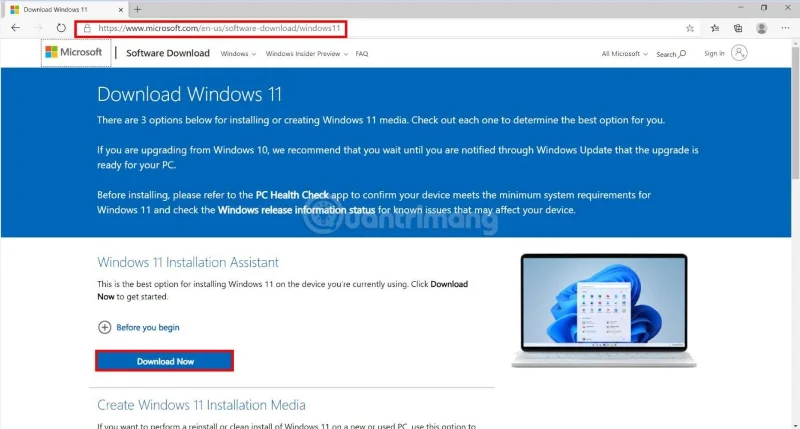Screen dimensions: 800x429
Task: Click the lock icon in address bar
Action: (87, 29)
